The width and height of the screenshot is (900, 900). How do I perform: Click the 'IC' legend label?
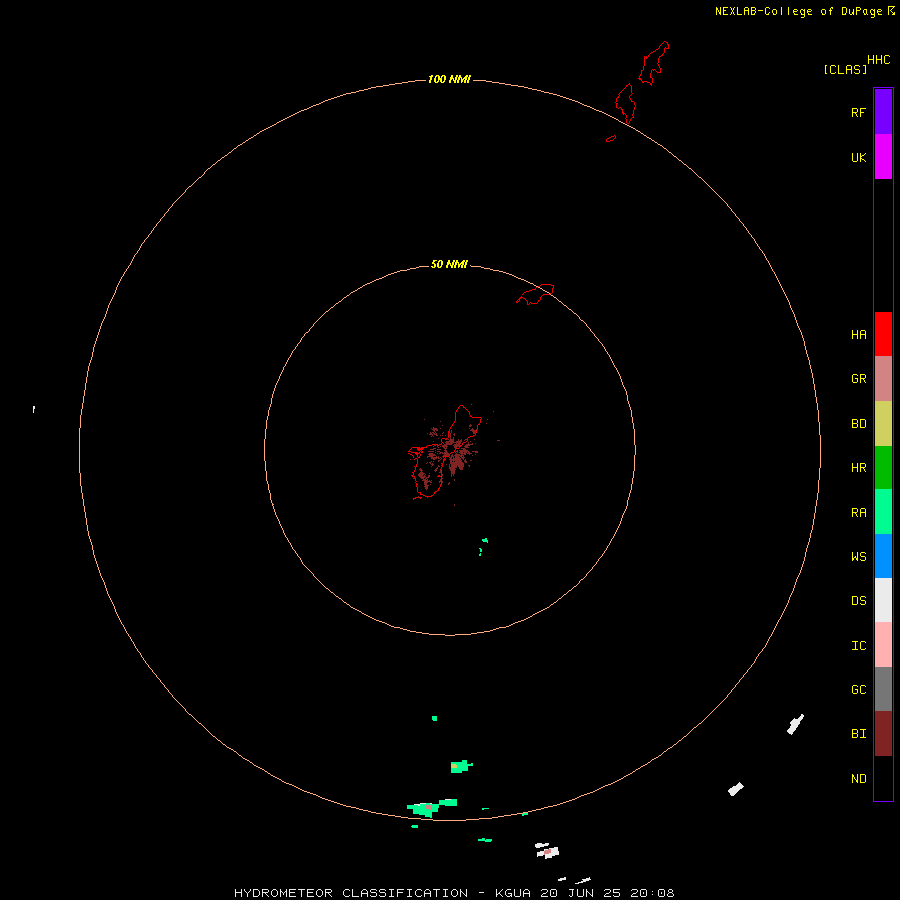click(858, 646)
